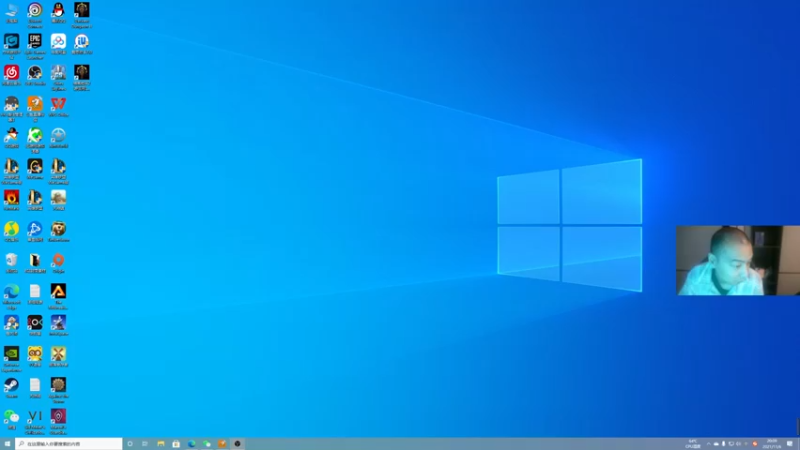Image resolution: width=800 pixels, height=450 pixels.
Task: Select the orange question-mark app icon
Action: click(x=35, y=109)
